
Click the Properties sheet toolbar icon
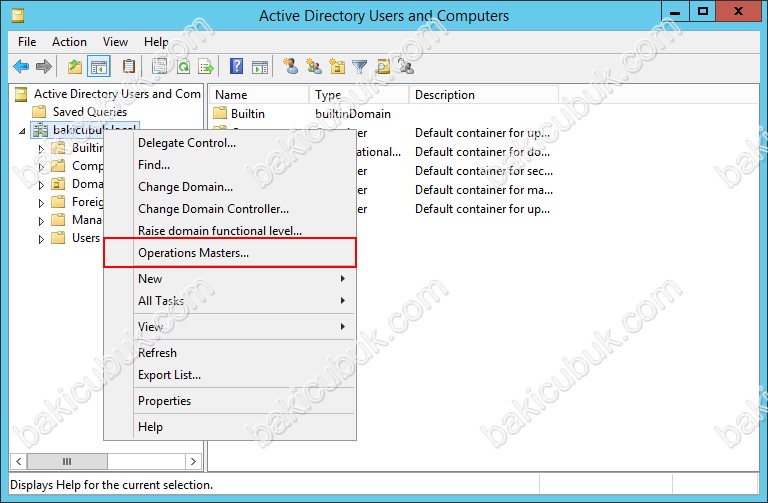(160, 66)
